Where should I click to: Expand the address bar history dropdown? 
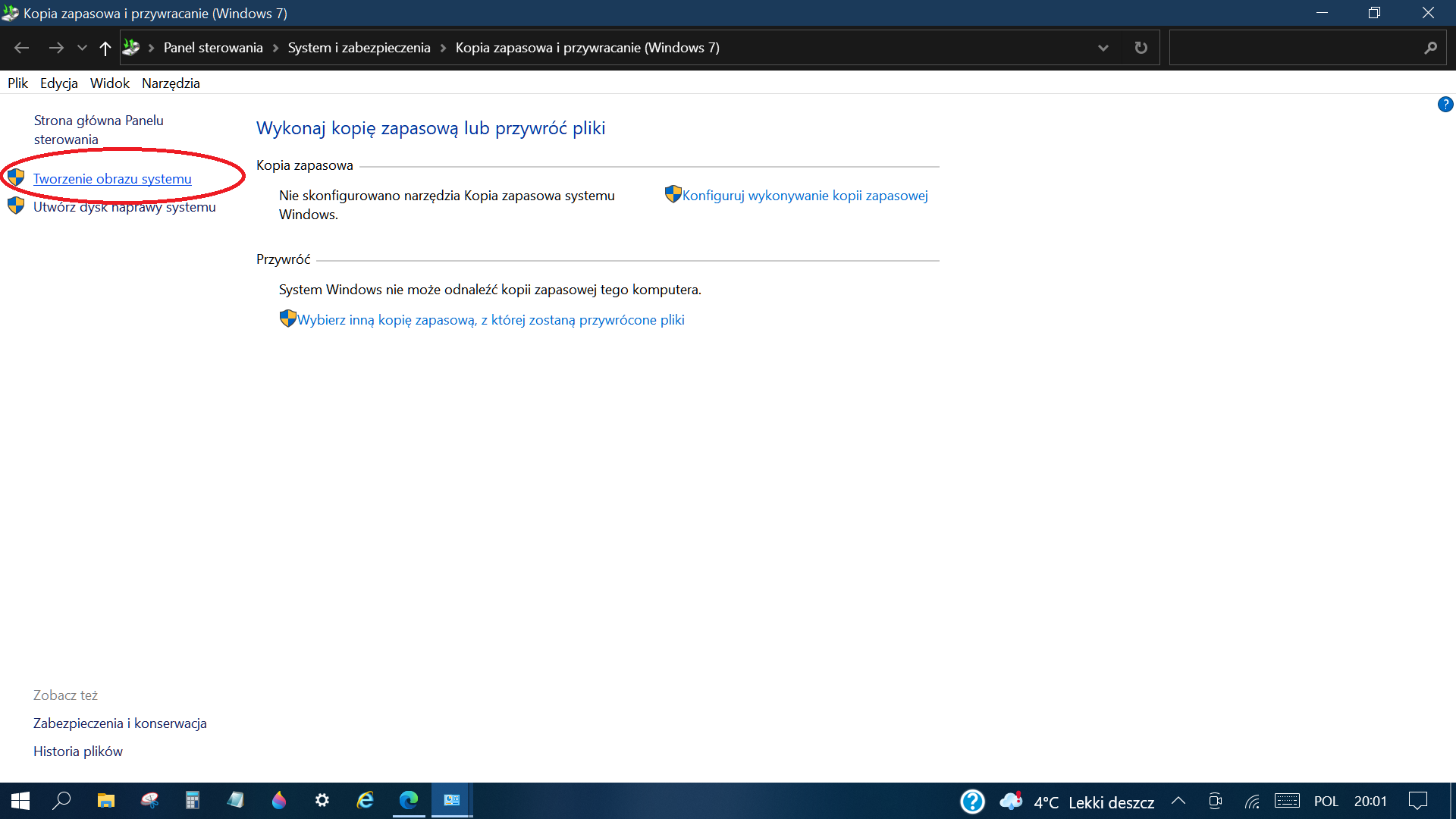(1103, 47)
